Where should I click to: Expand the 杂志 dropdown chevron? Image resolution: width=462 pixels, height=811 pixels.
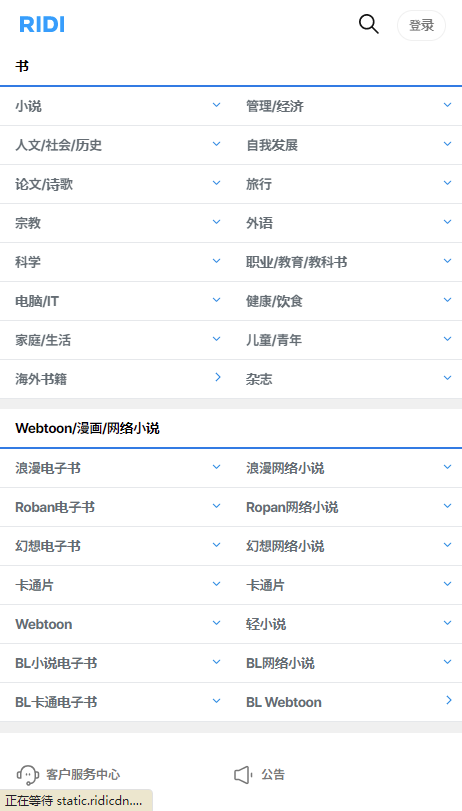click(x=448, y=378)
